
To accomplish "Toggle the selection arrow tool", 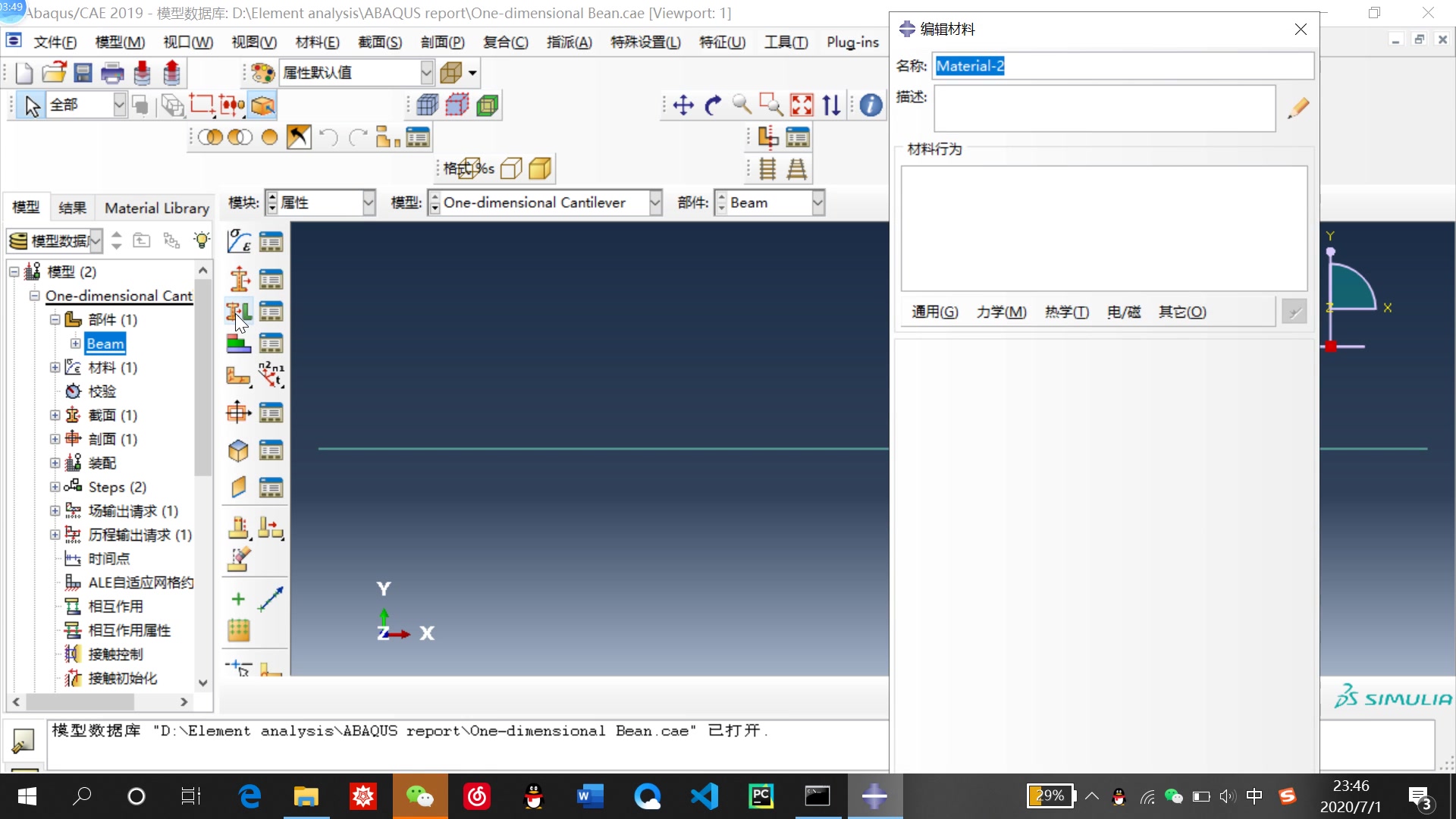I will coord(32,105).
